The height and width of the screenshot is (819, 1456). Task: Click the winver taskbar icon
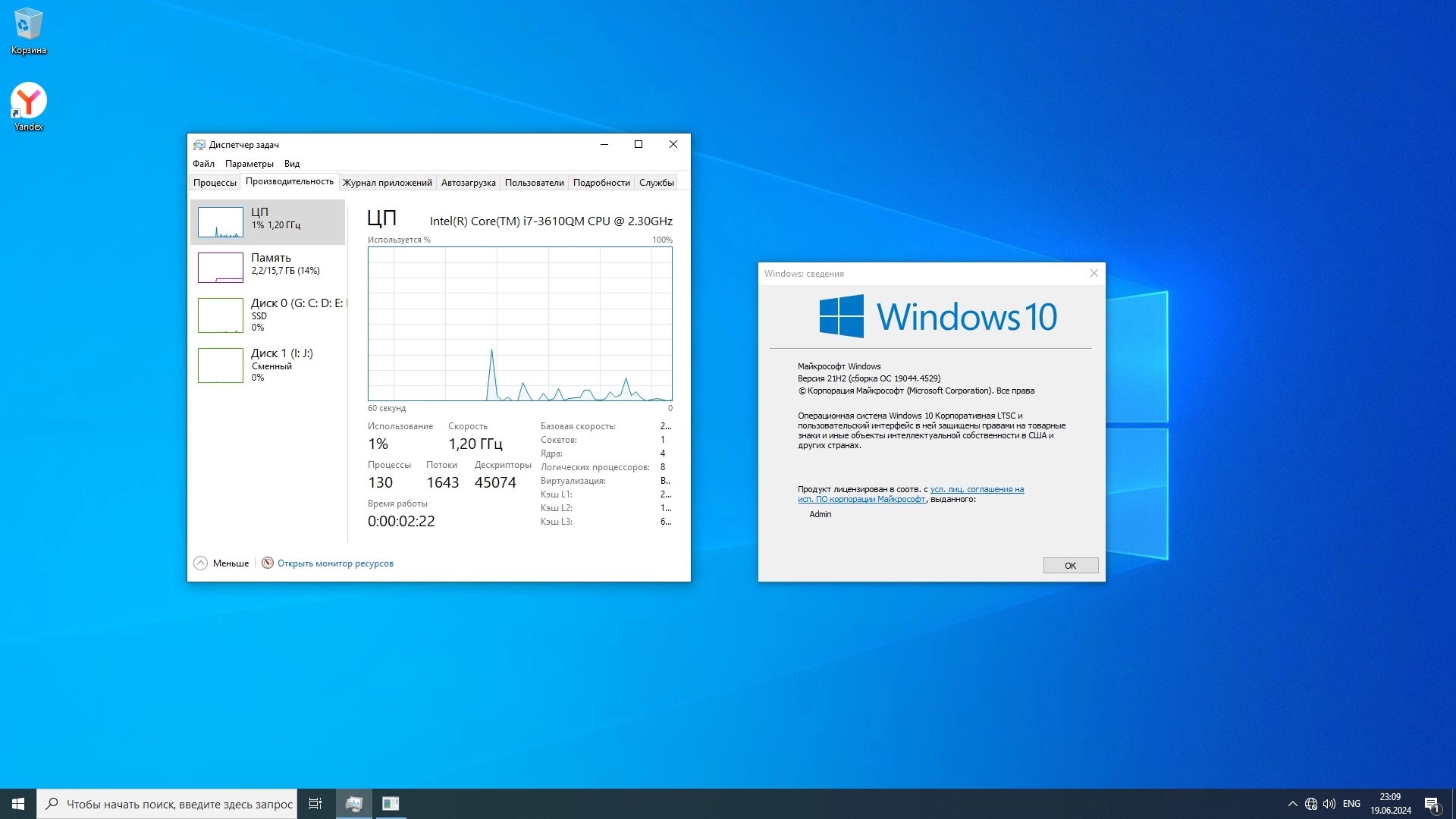pos(391,804)
